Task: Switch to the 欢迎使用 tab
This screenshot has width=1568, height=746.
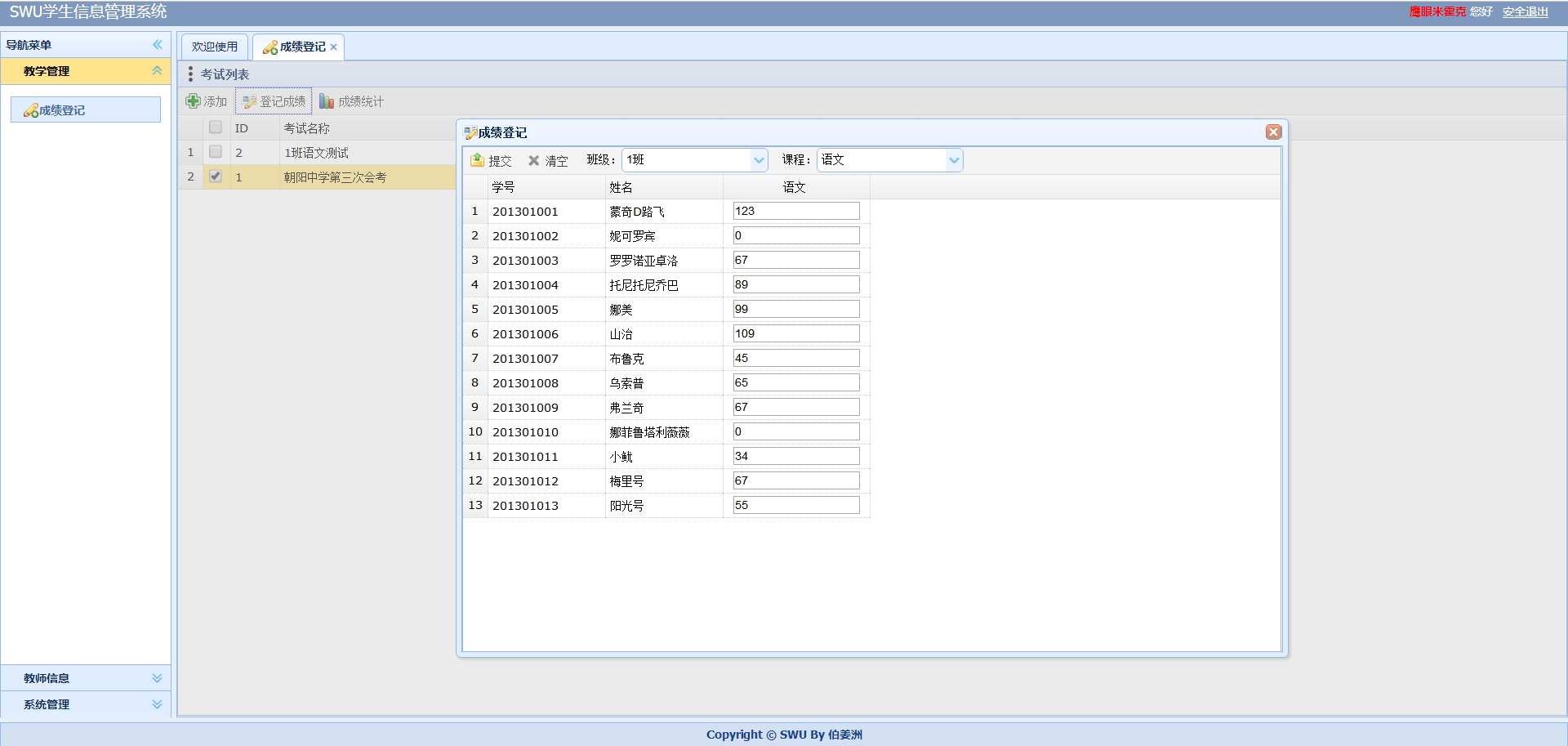Action: pos(214,46)
